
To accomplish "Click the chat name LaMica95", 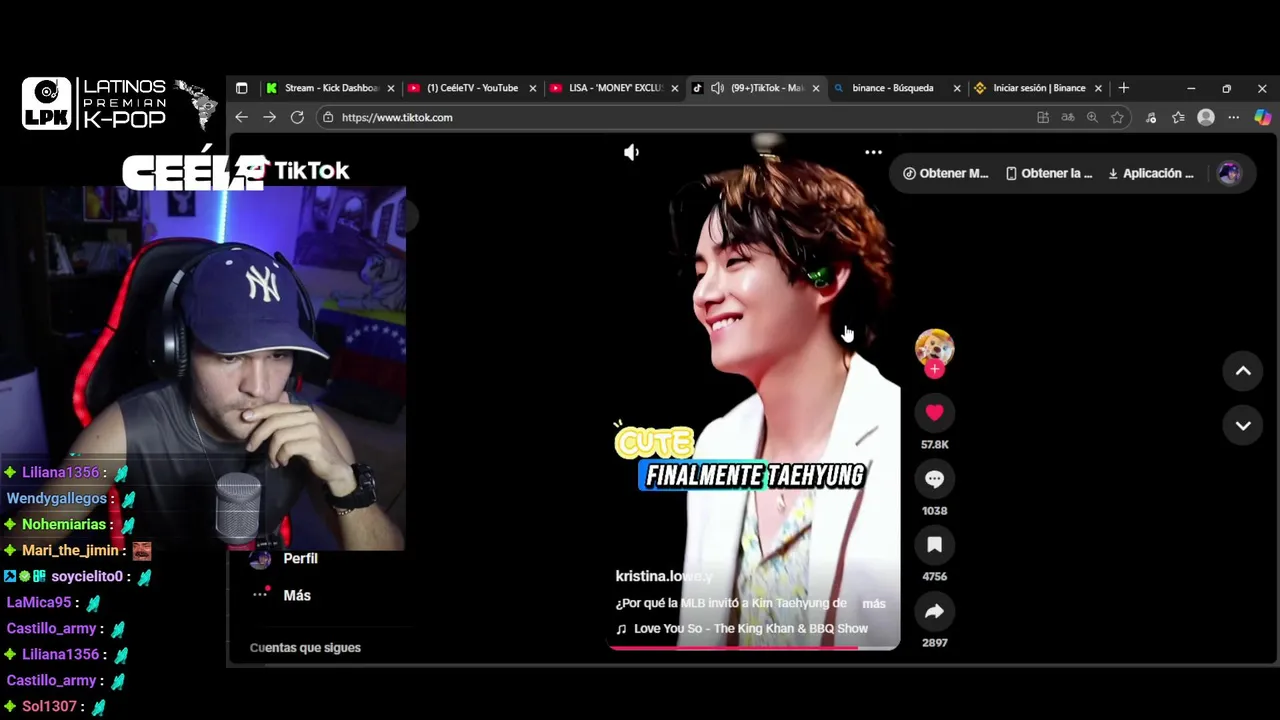I will click(39, 602).
